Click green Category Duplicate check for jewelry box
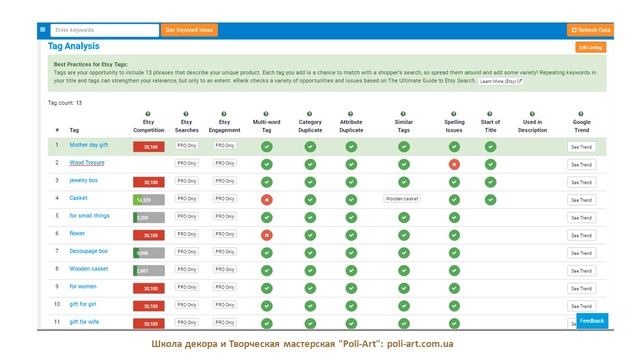The image size is (640, 360). pos(310,182)
